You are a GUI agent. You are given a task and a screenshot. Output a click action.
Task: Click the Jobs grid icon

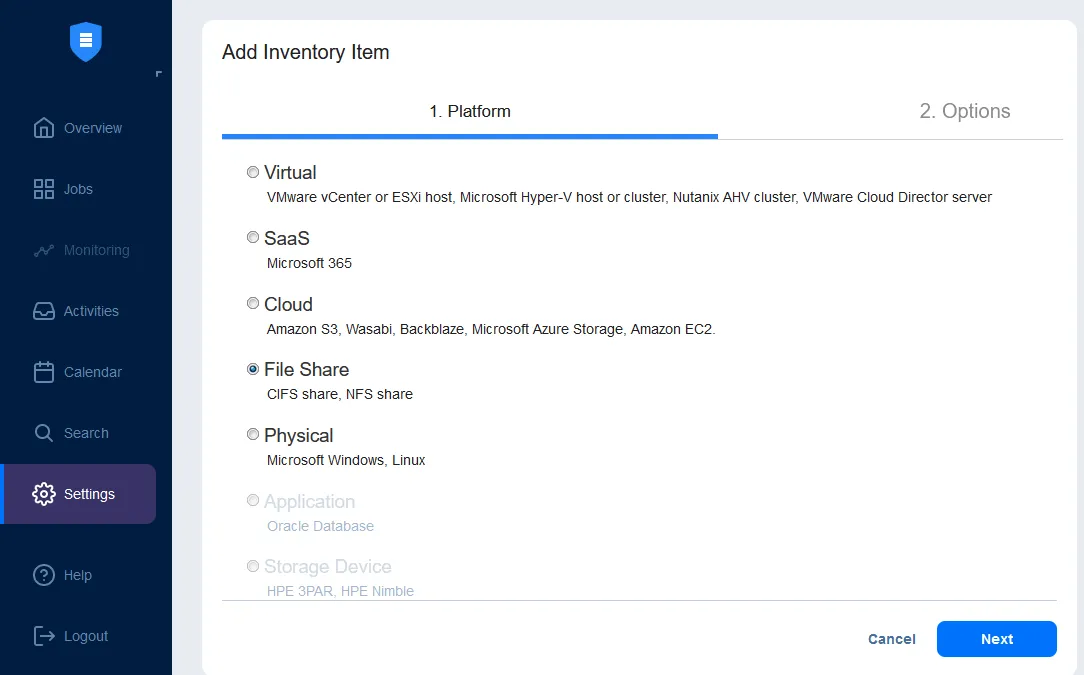coord(44,189)
